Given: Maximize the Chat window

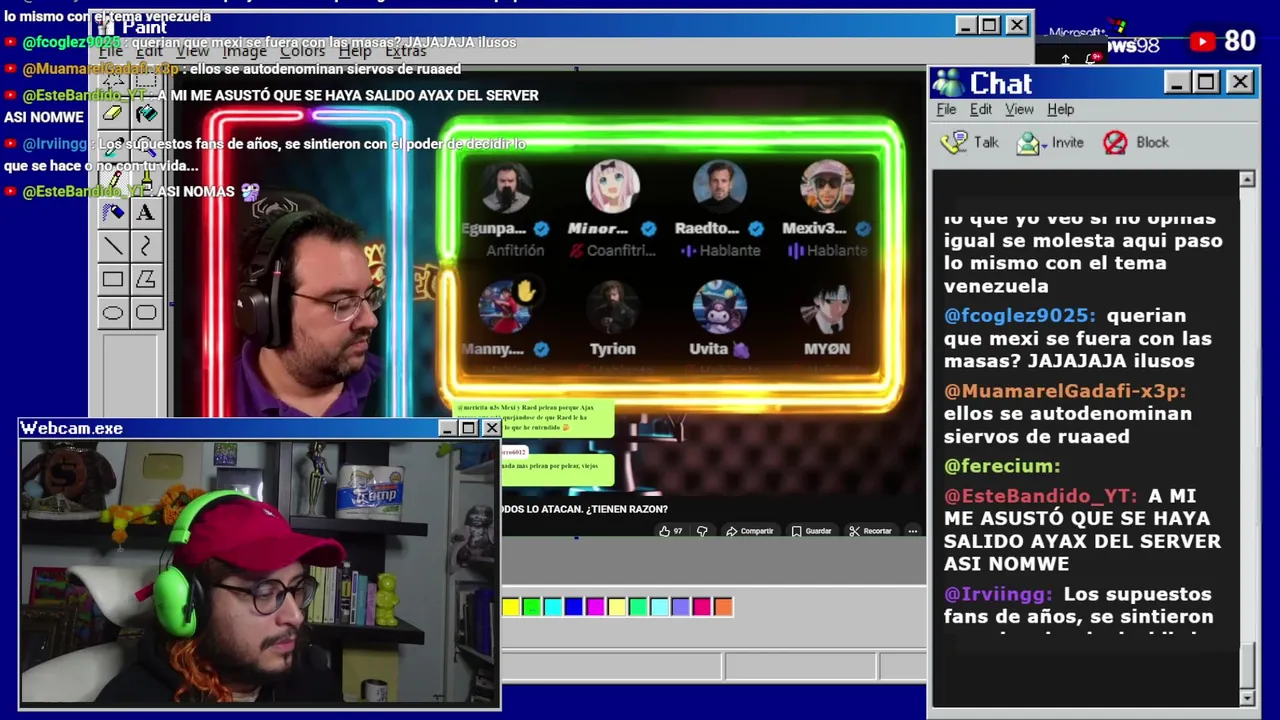Looking at the screenshot, I should point(1206,82).
